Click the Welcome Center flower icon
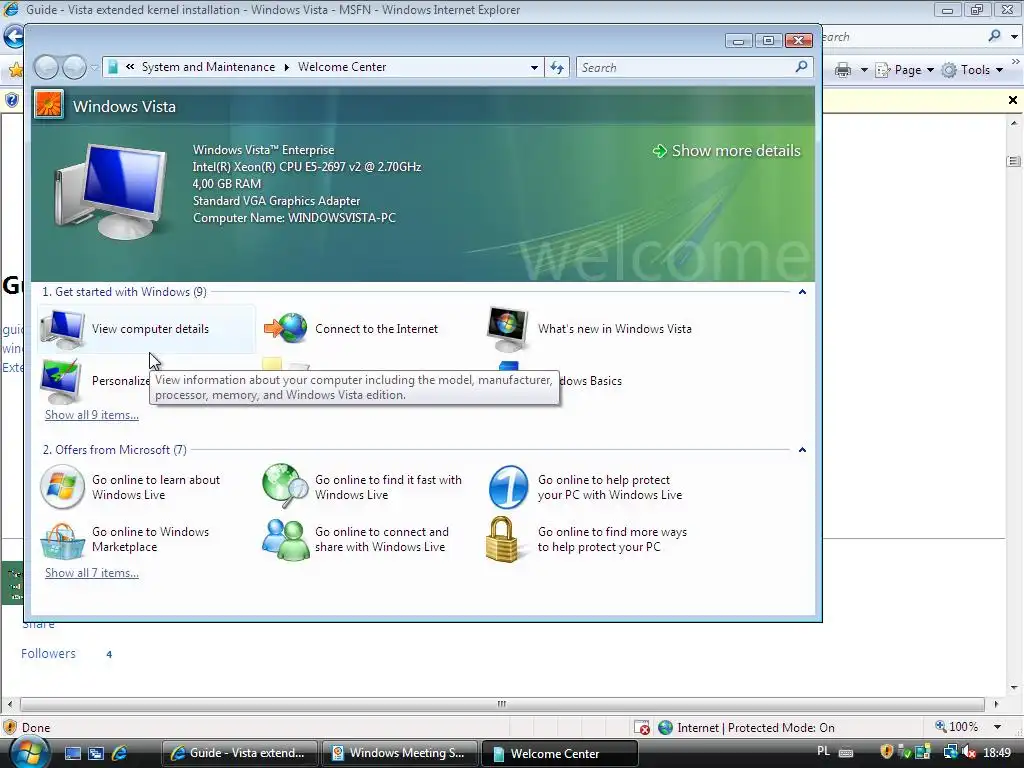Screen dimensions: 1024x768 (49, 104)
